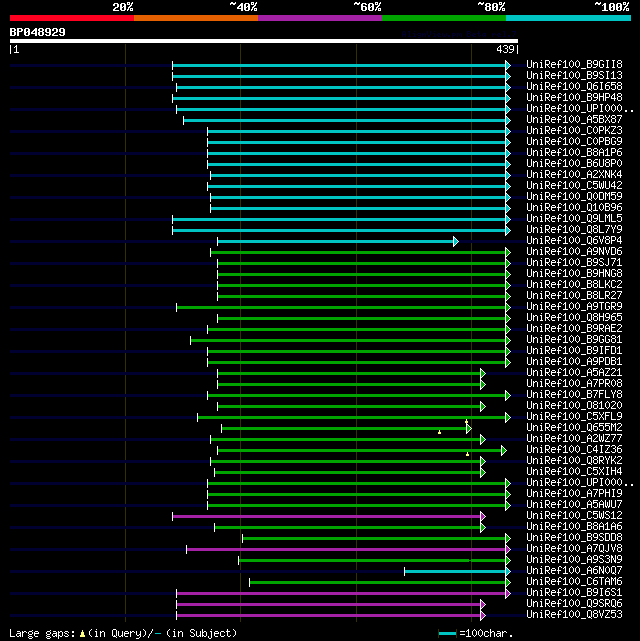640x641 pixels.
Task: Click the UniRef100_Q8H965 label
Action: pos(574,318)
